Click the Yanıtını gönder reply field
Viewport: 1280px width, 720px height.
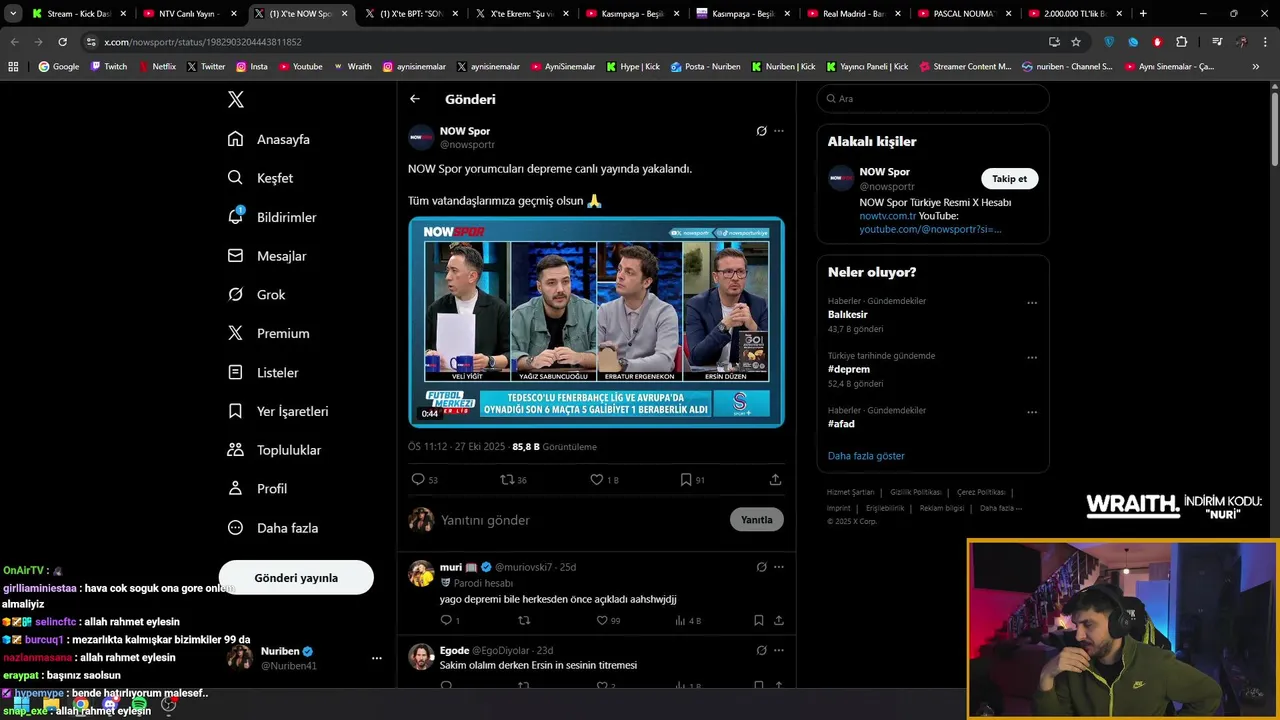point(580,520)
